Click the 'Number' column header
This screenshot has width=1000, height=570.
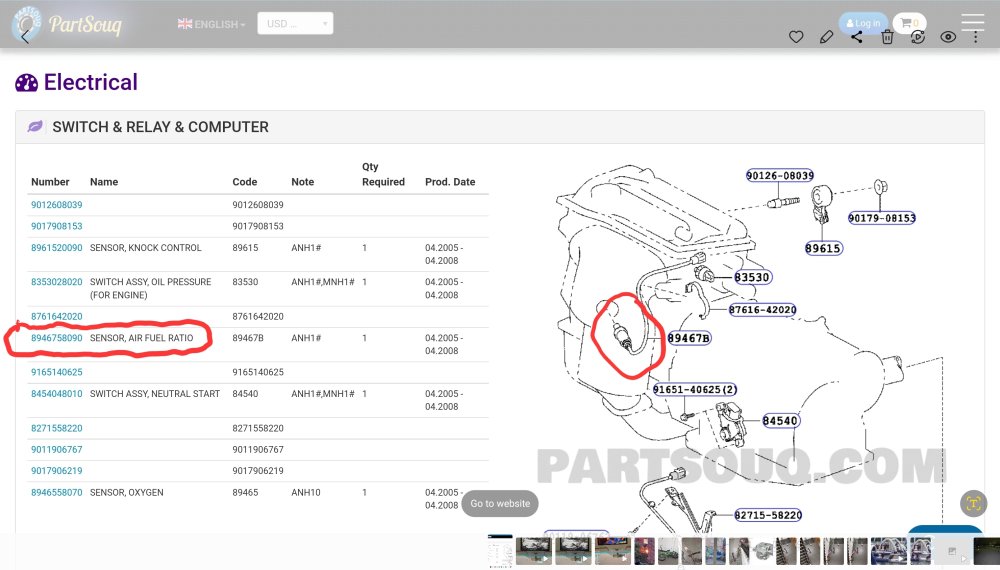point(50,182)
